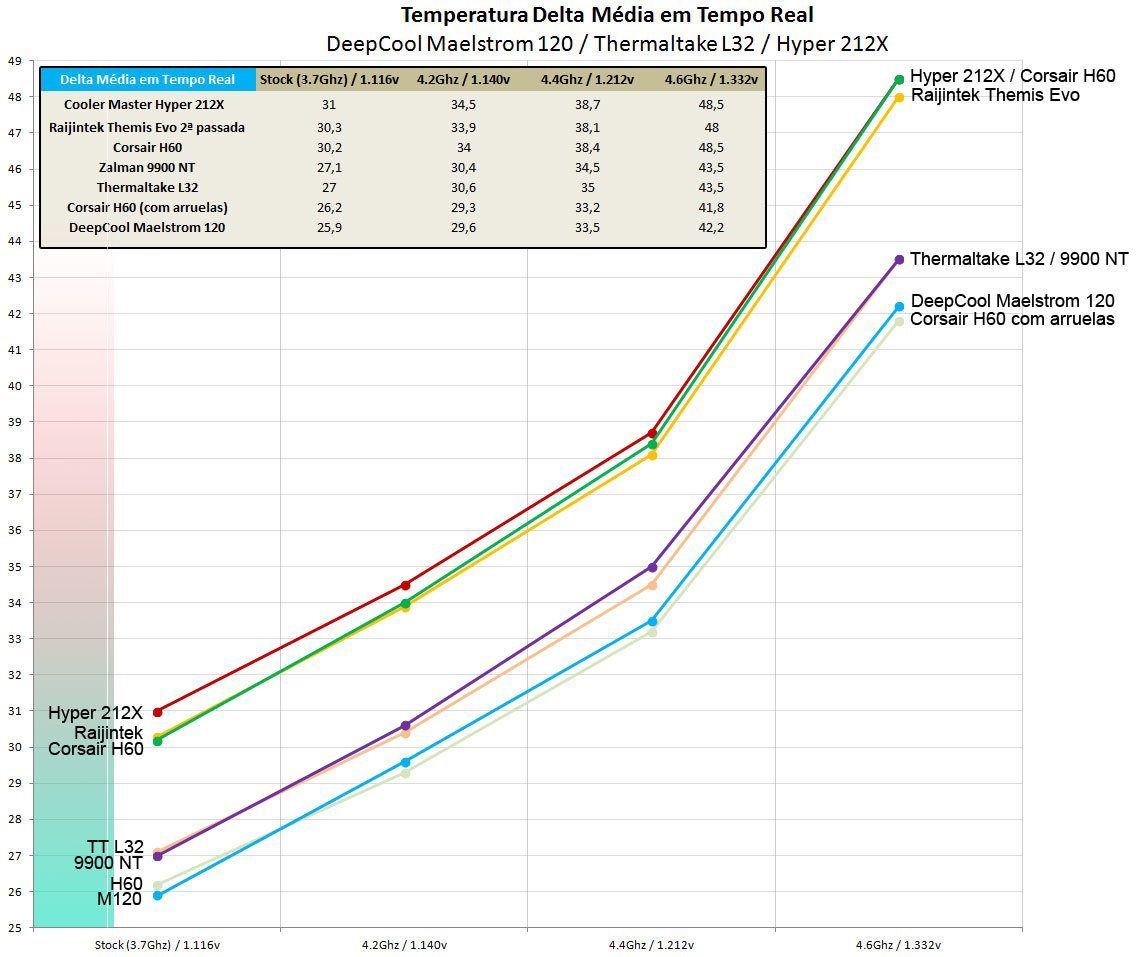Select table cell "25,9" in DeepCool row

tap(329, 227)
